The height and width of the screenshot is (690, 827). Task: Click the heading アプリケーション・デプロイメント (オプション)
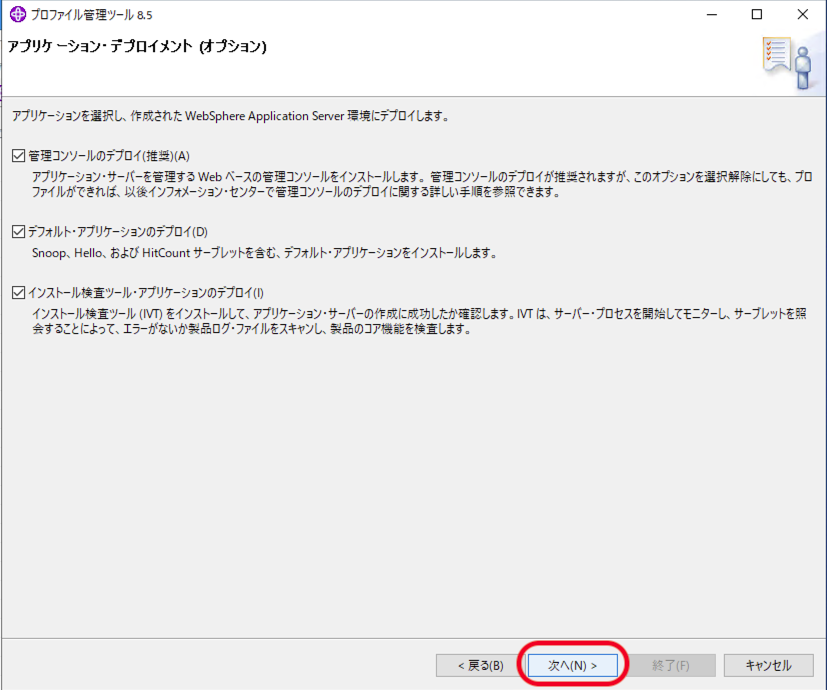point(137,46)
